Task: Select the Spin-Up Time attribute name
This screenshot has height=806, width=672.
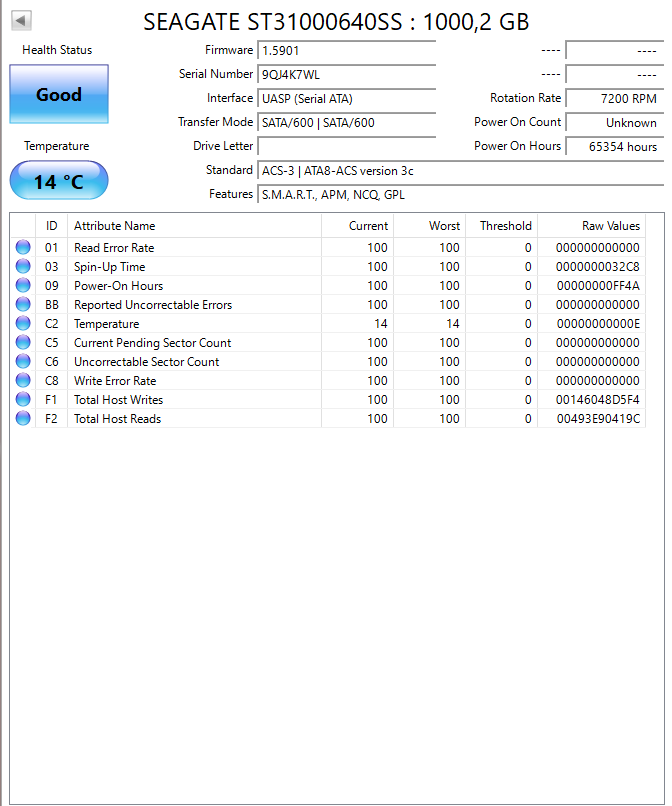Action: pyautogui.click(x=110, y=267)
